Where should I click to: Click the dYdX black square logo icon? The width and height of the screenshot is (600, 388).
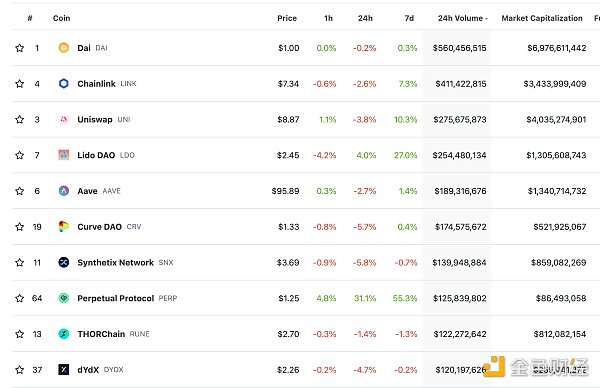point(64,370)
